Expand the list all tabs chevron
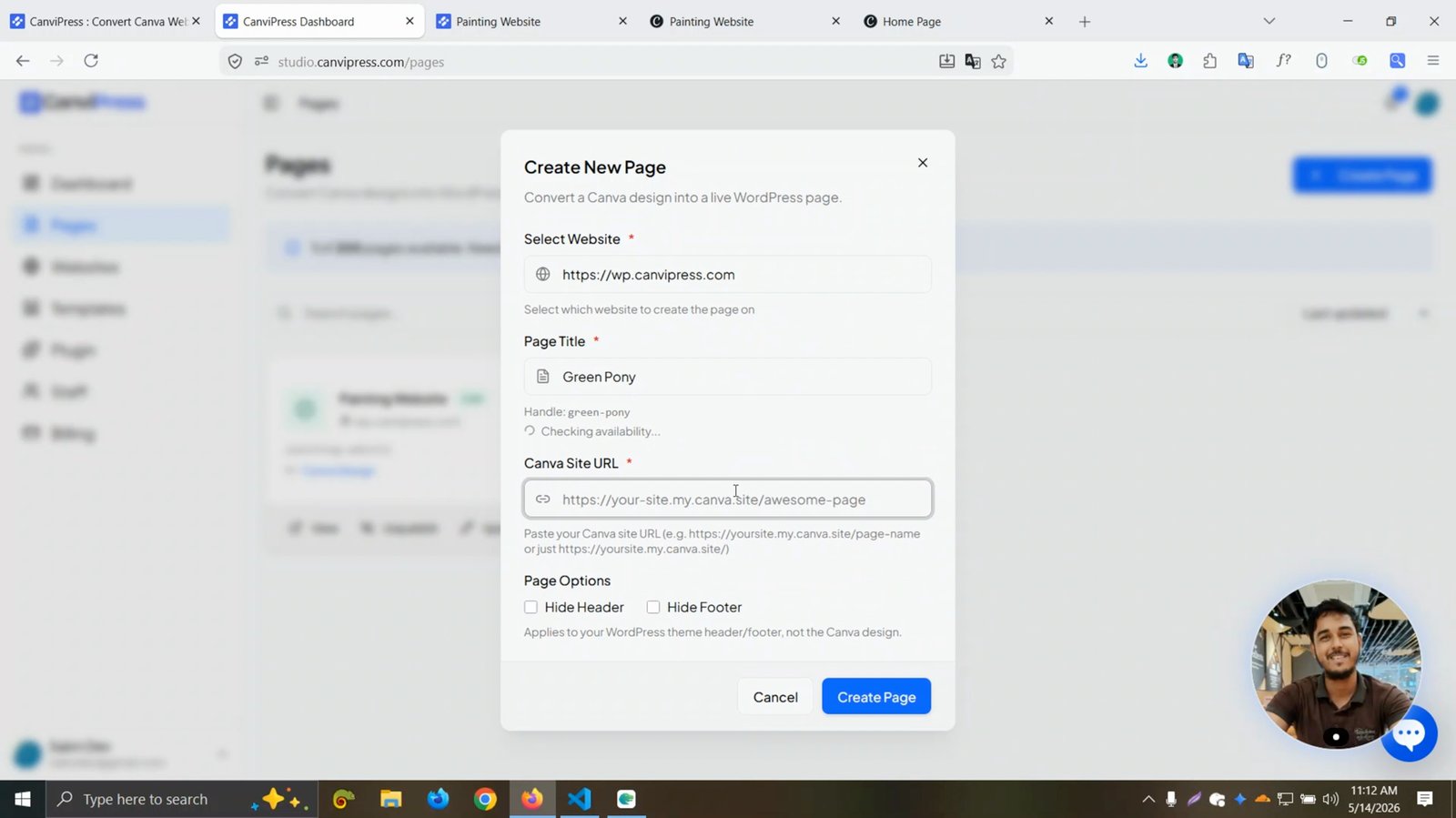Screen dimensions: 1456x818 [x=1269, y=21]
